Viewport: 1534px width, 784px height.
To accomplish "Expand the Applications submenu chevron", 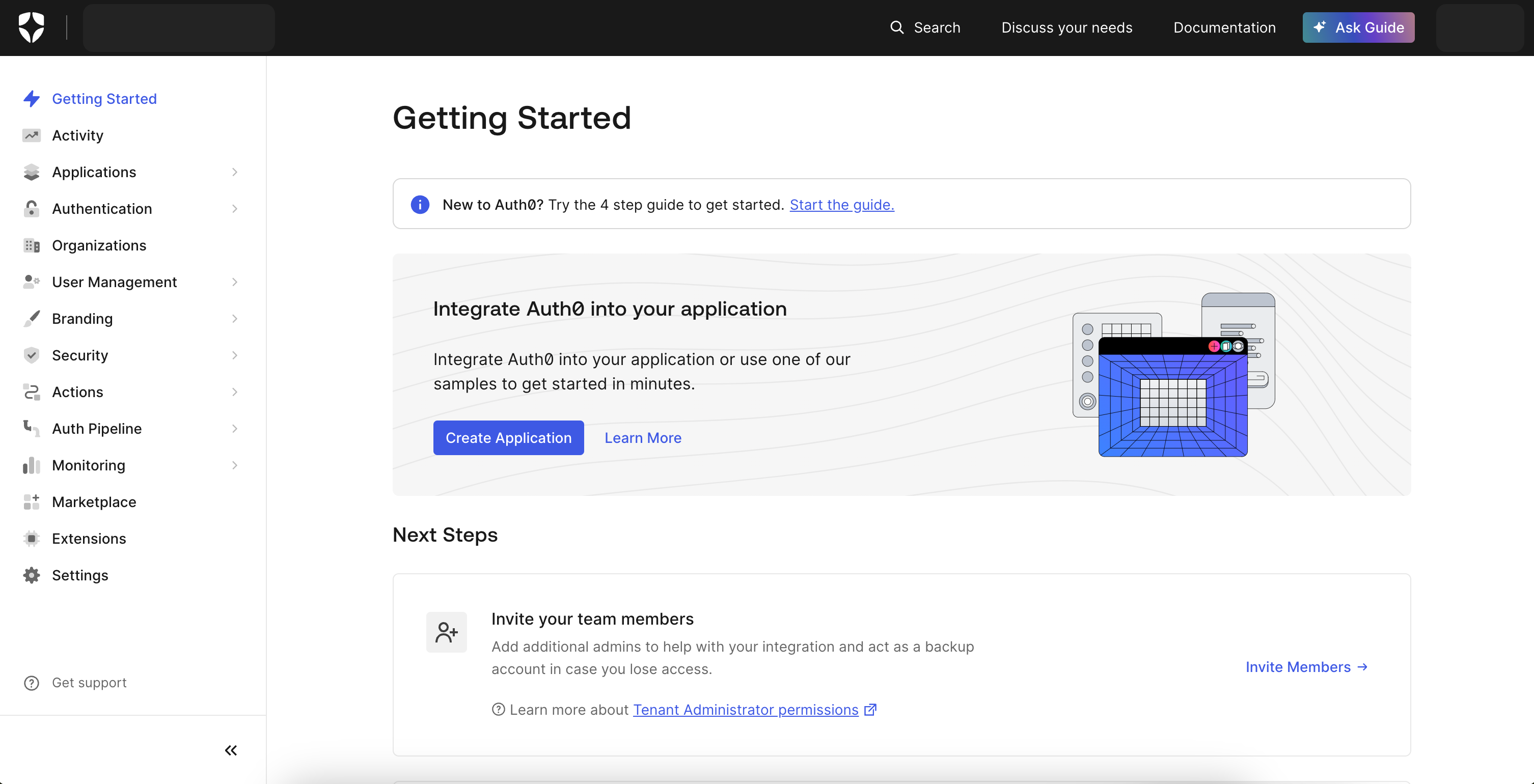I will (235, 172).
